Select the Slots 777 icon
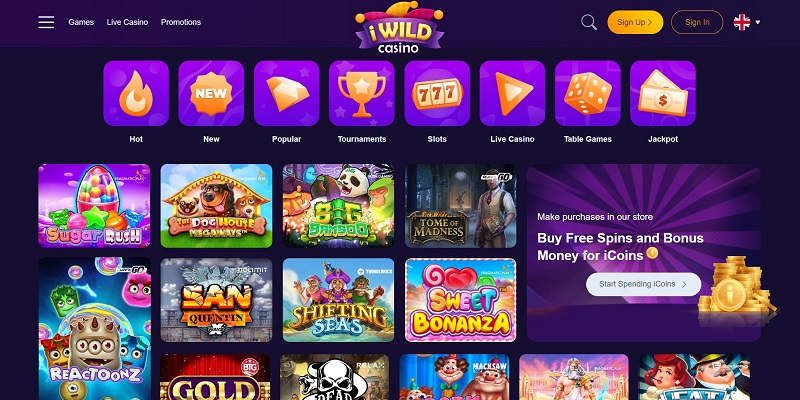The image size is (800, 400). (437, 93)
